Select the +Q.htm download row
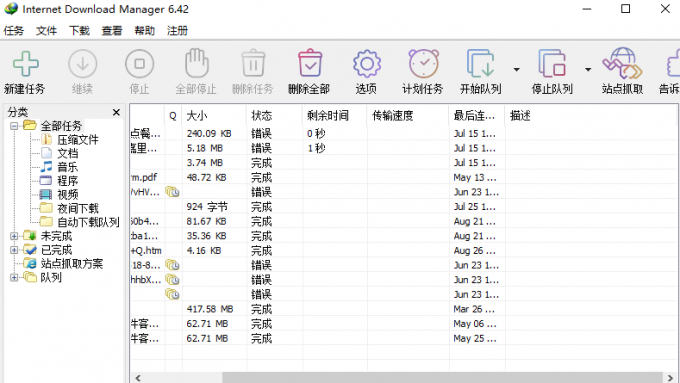Screen dimensions: 680x383 (403, 251)
